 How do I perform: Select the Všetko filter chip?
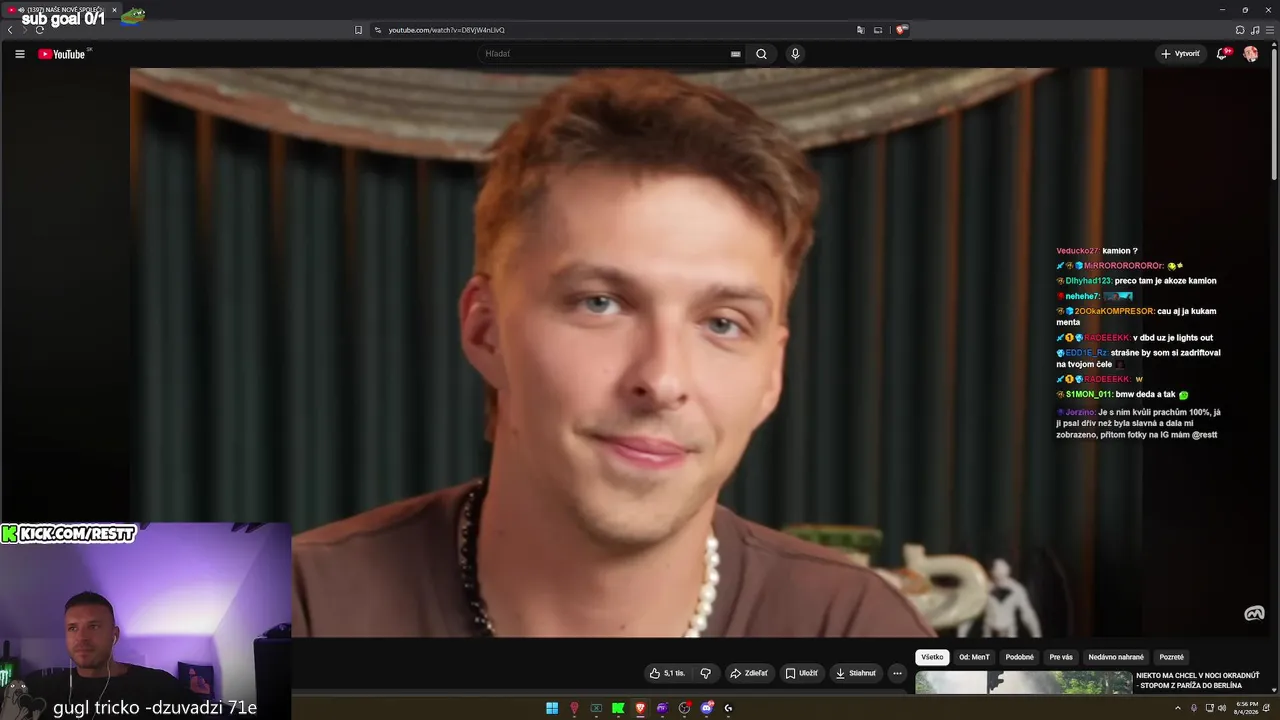pyautogui.click(x=932, y=657)
